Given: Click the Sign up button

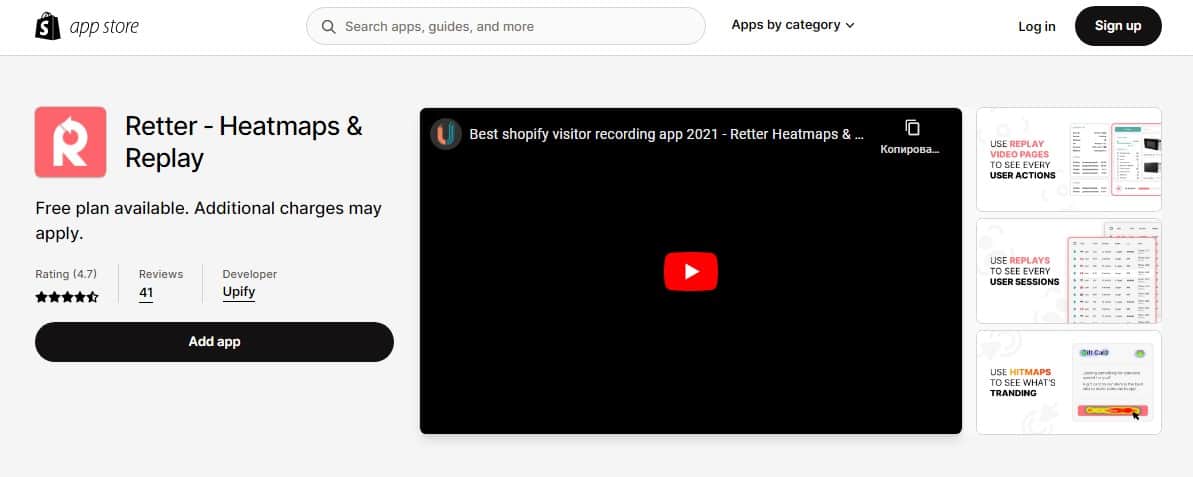Looking at the screenshot, I should pyautogui.click(x=1118, y=26).
